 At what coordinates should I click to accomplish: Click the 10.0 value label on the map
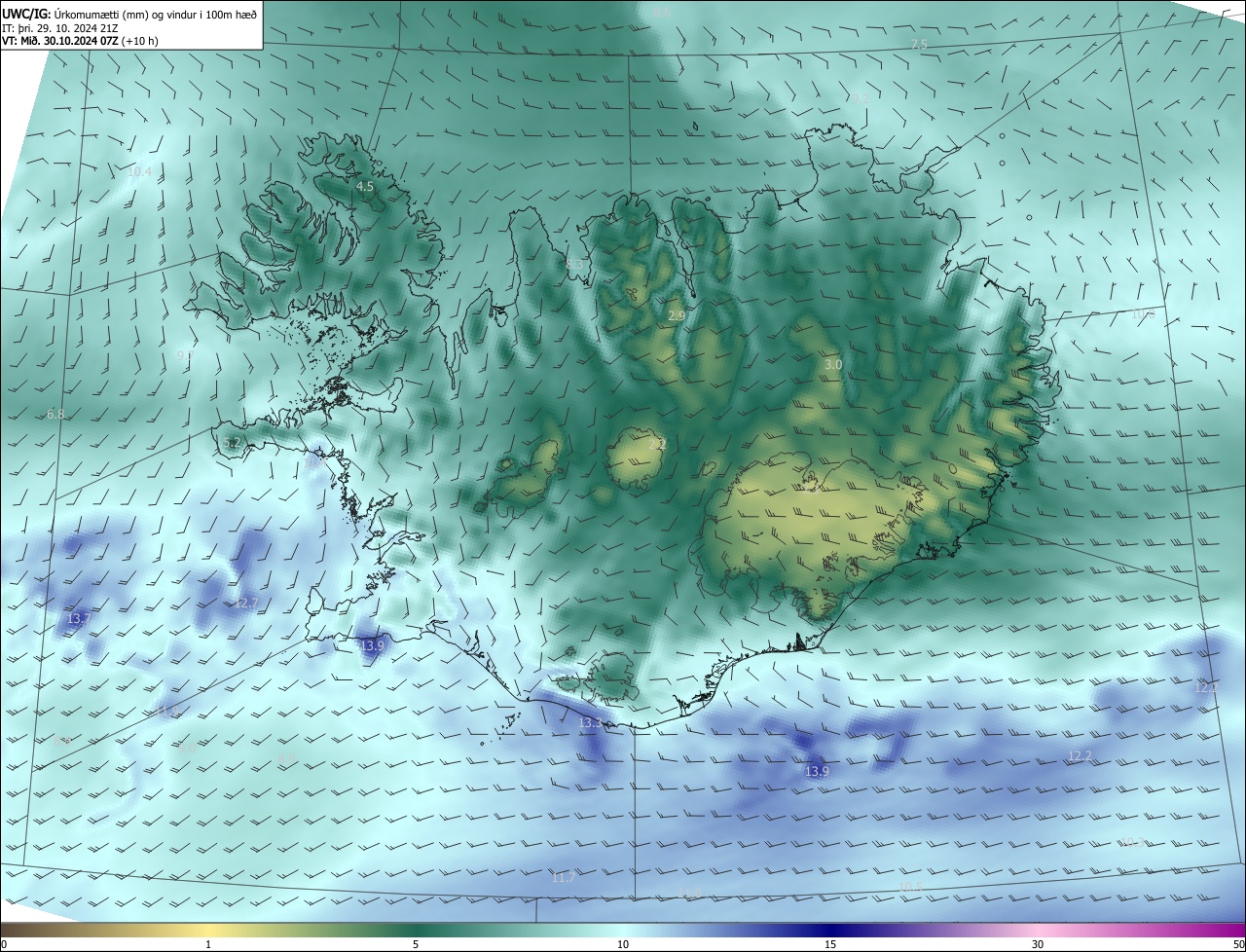click(1143, 314)
